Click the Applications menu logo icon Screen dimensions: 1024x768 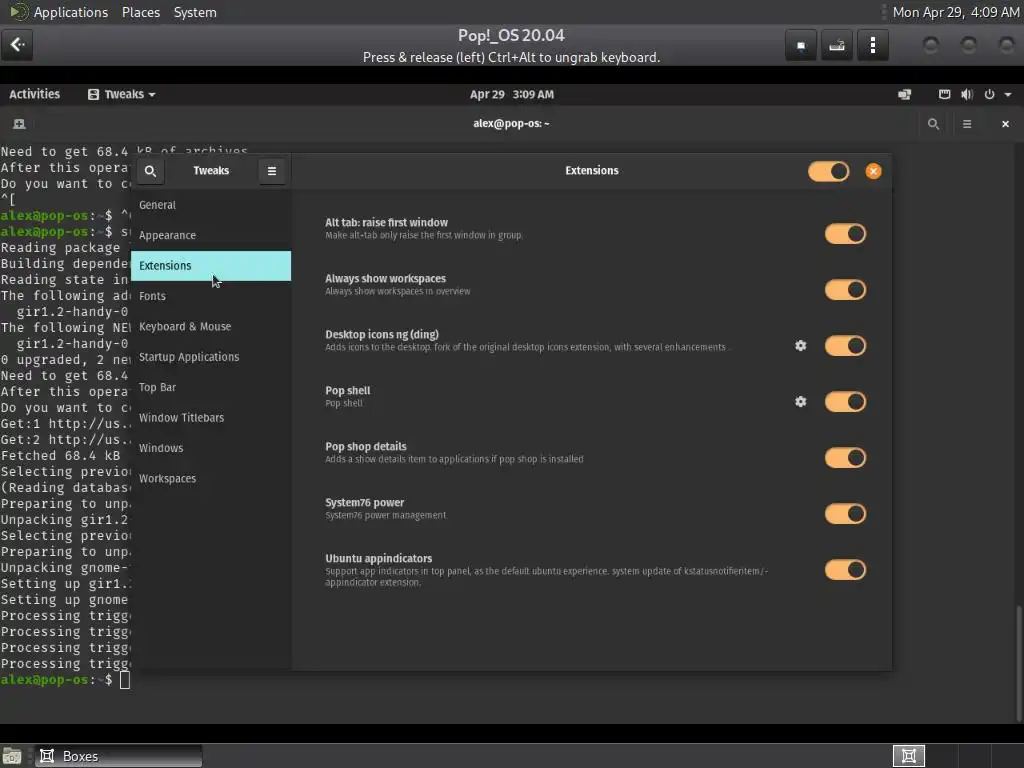pos(19,12)
